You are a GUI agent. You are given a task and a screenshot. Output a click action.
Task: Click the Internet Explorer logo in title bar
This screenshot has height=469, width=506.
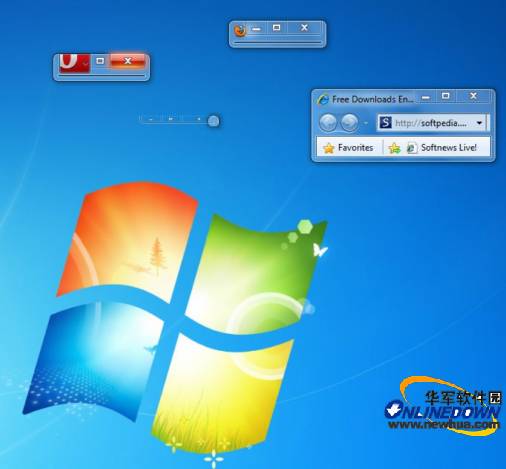point(323,99)
